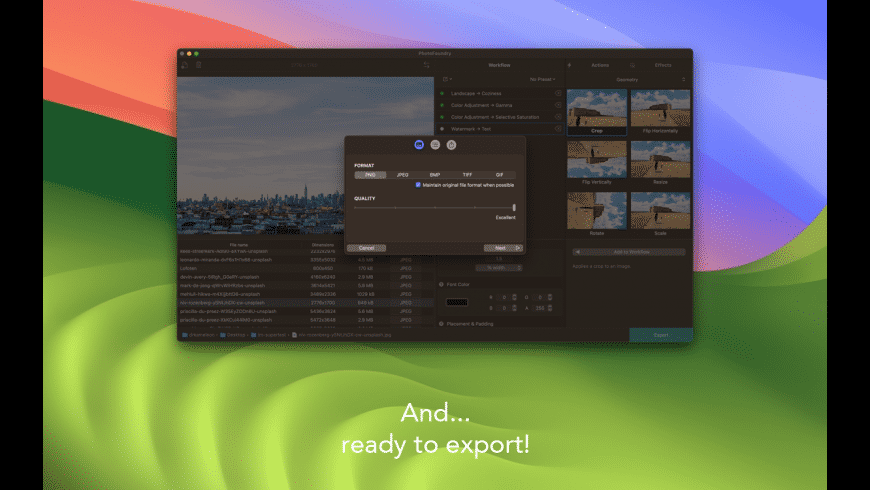Click the File name column header
The height and width of the screenshot is (490, 870).
pos(239,245)
